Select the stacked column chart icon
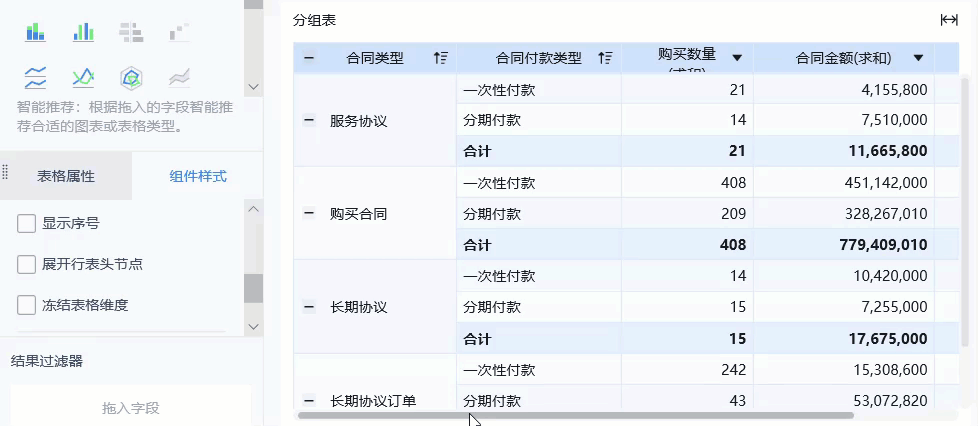The height and width of the screenshot is (426, 978). (x=36, y=31)
